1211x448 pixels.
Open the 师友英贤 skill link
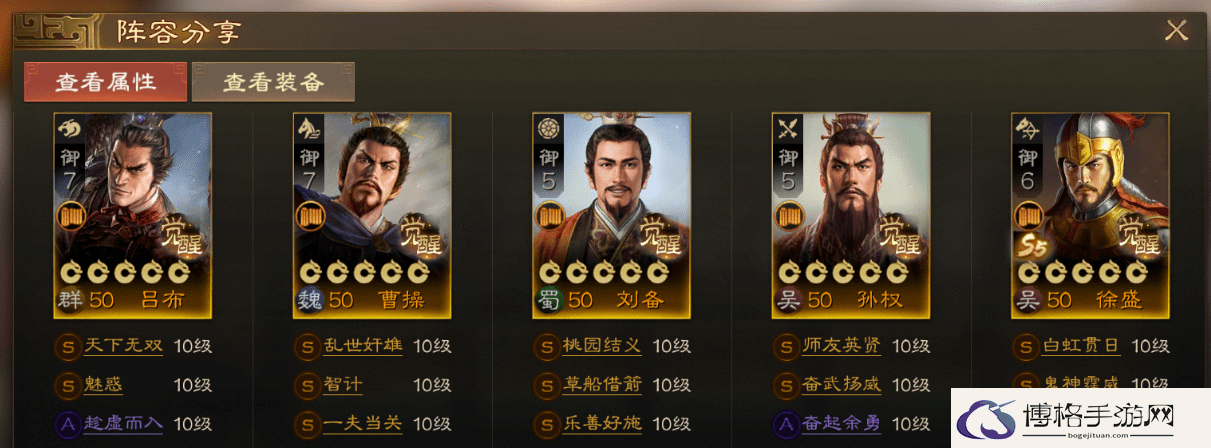pos(843,346)
